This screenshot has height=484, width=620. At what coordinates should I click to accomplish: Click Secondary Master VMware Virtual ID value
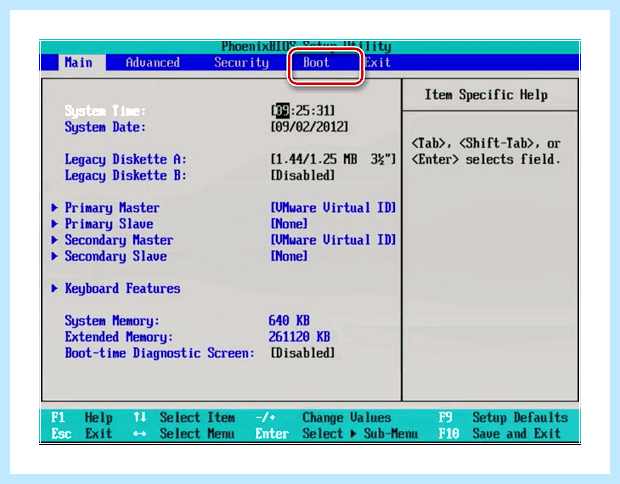pyautogui.click(x=333, y=240)
